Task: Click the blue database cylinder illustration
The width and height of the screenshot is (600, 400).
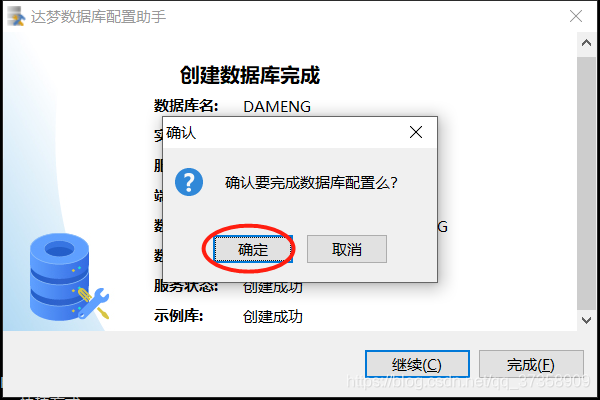Action: point(59,277)
